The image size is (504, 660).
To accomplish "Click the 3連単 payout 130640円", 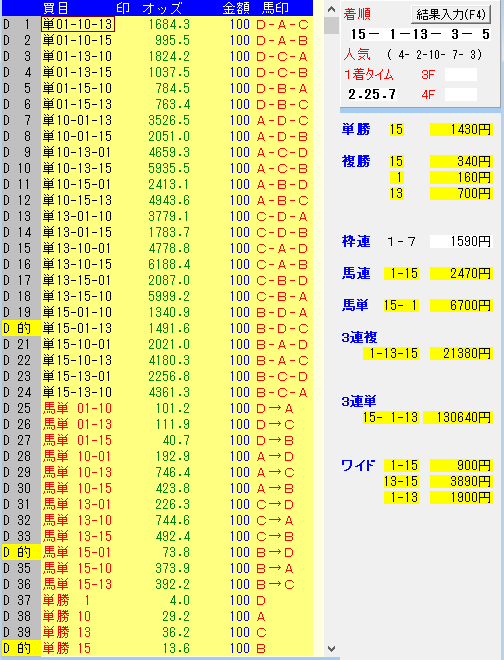I will click(x=458, y=417).
